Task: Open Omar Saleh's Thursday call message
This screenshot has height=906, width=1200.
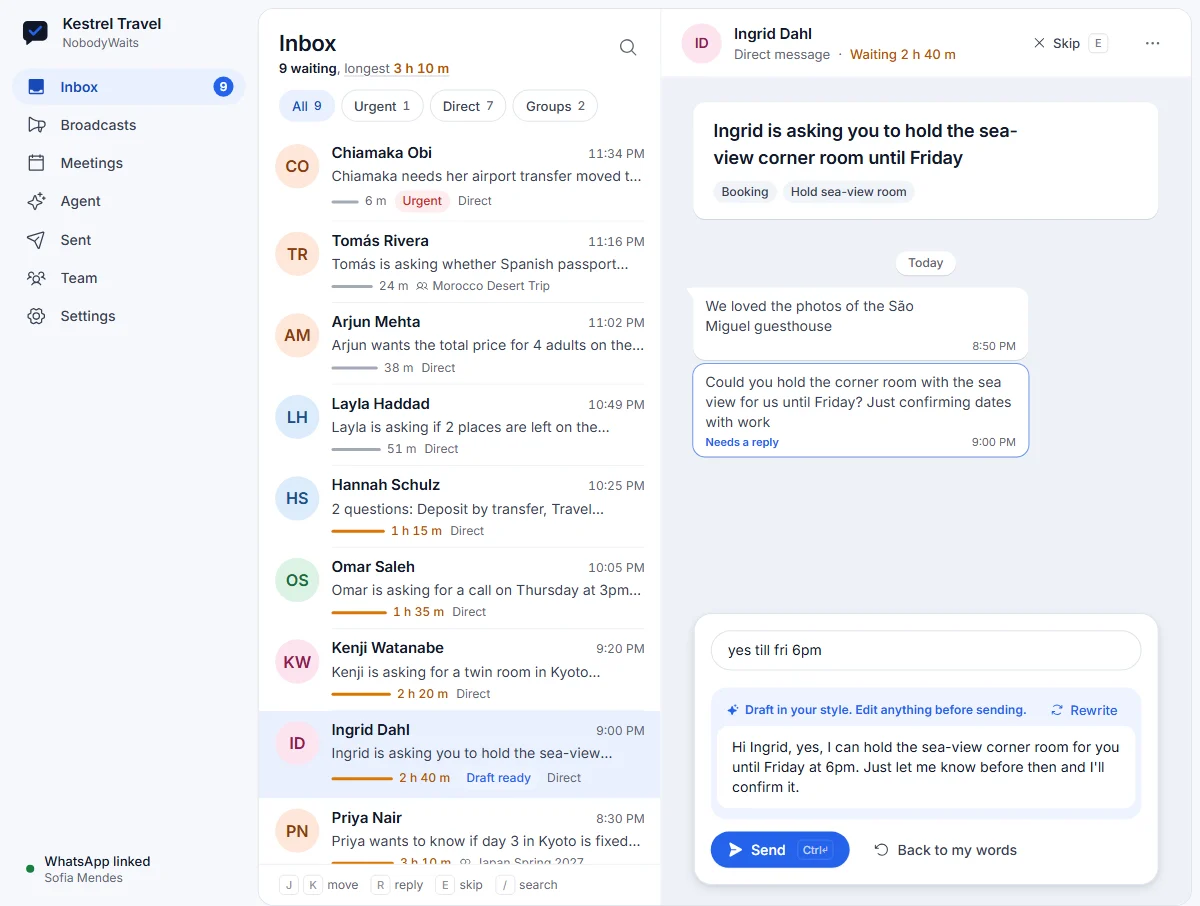Action: pos(487,590)
